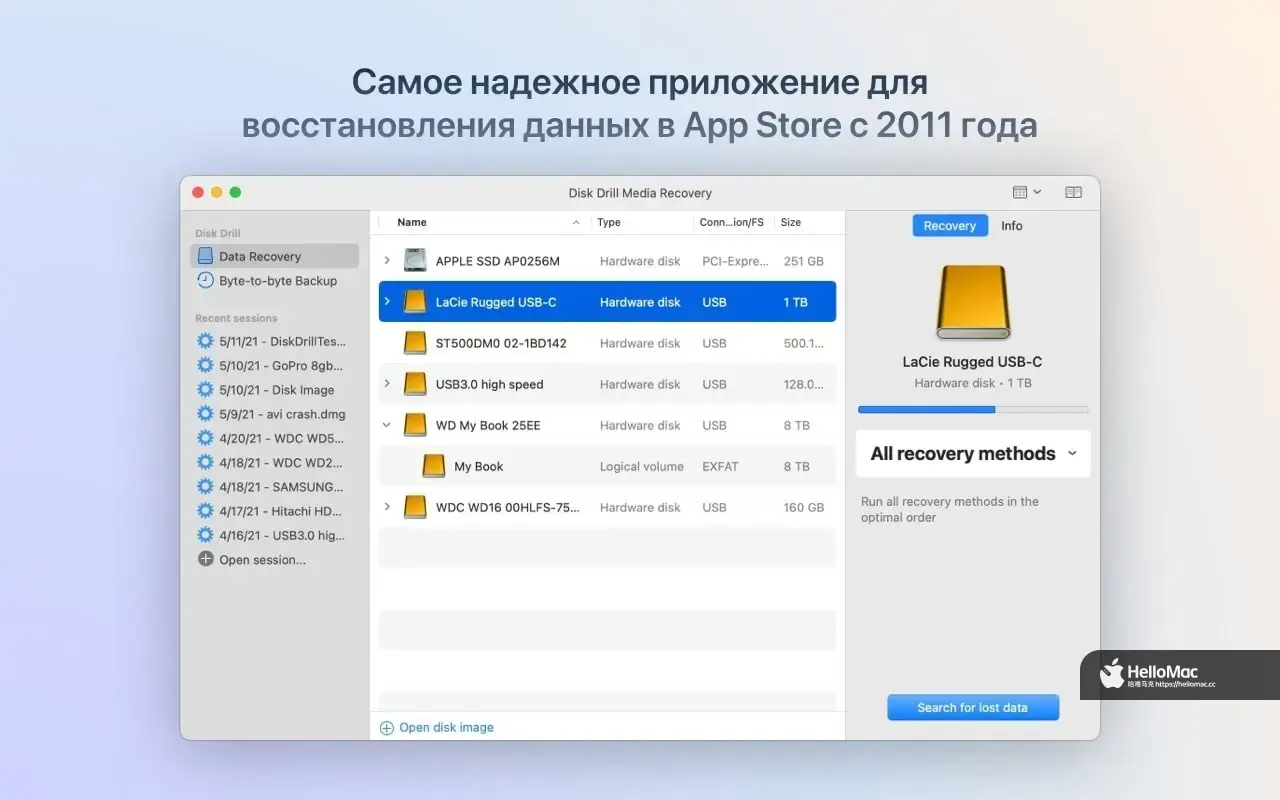This screenshot has width=1280, height=800.
Task: Click the 160 GB size cell
Action: [804, 507]
